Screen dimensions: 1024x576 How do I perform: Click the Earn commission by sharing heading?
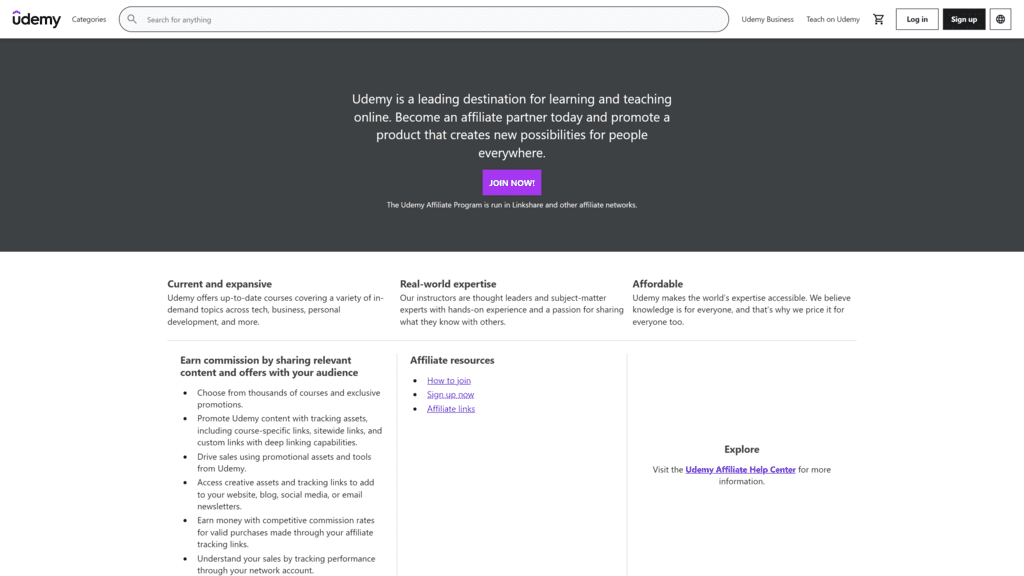269,366
